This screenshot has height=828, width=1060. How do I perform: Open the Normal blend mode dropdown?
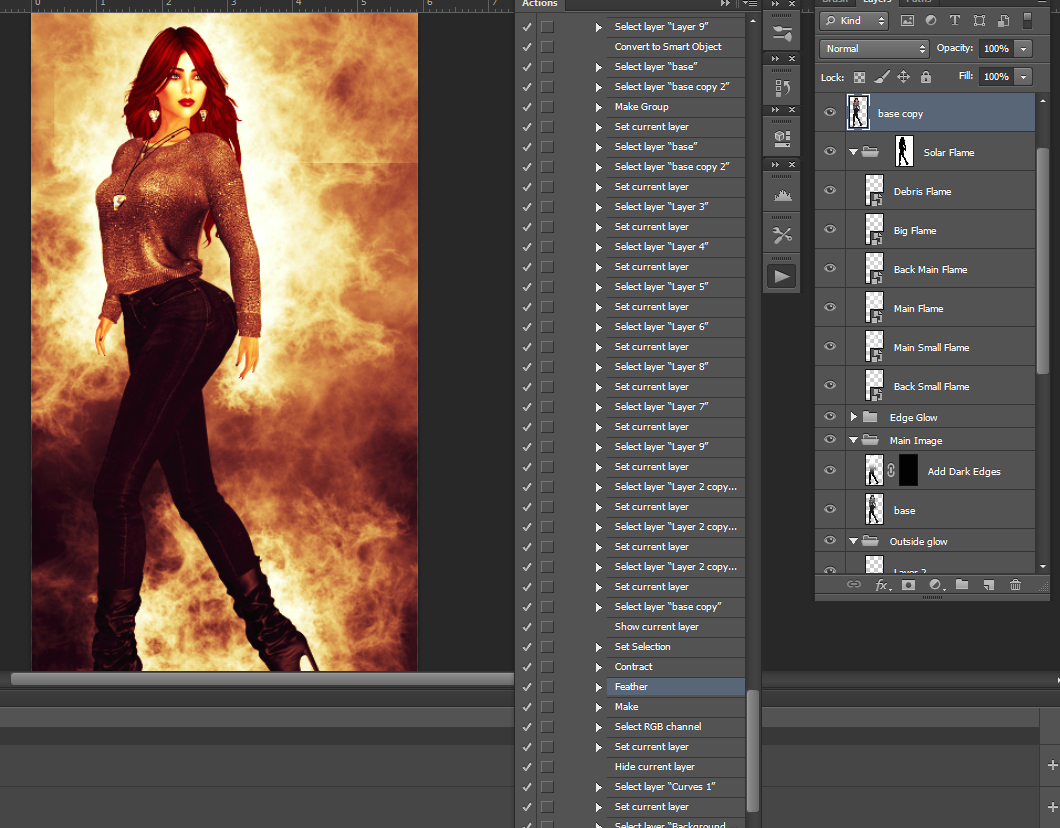coord(875,48)
